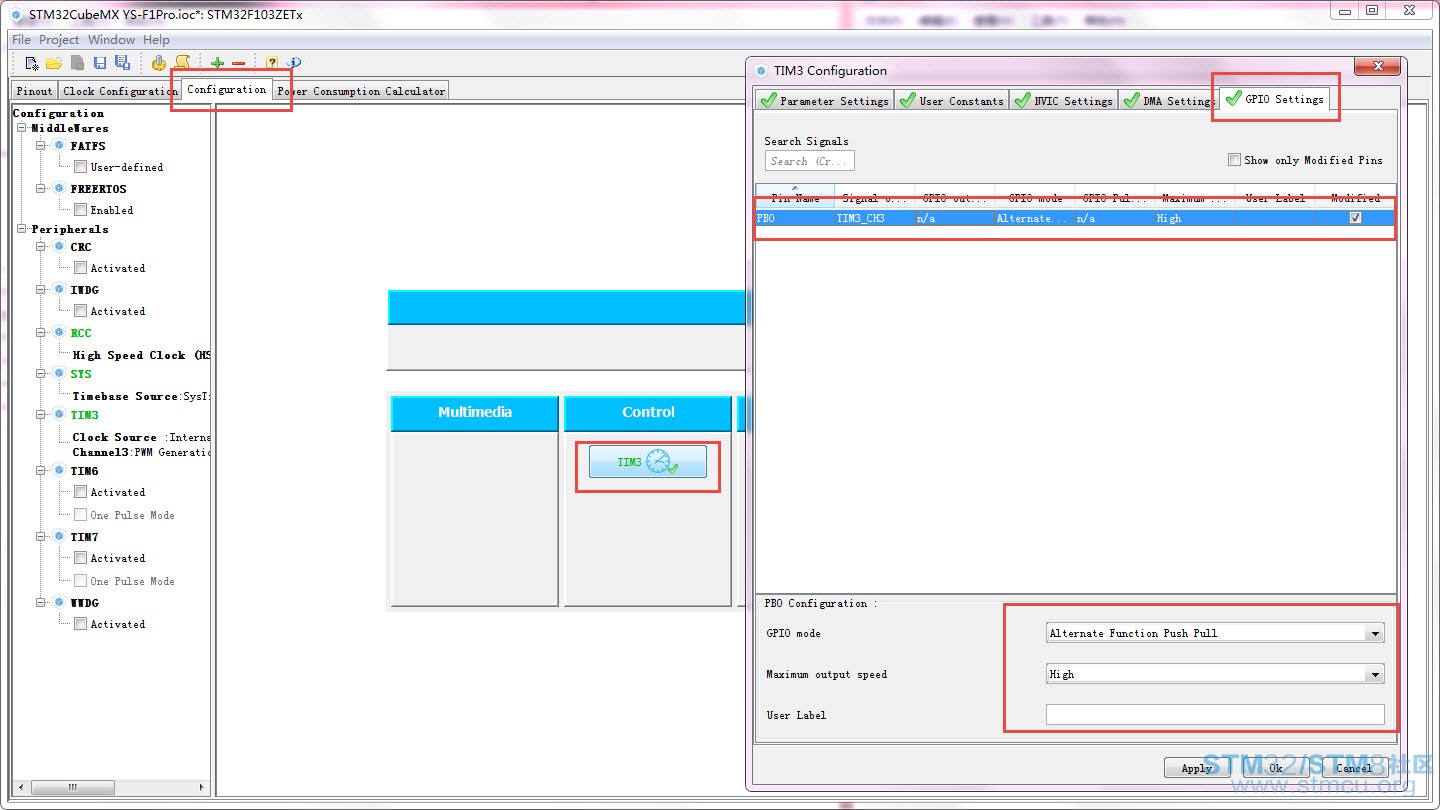The width and height of the screenshot is (1440, 810).
Task: Collapse the FATFS tree node
Action: click(x=42, y=146)
